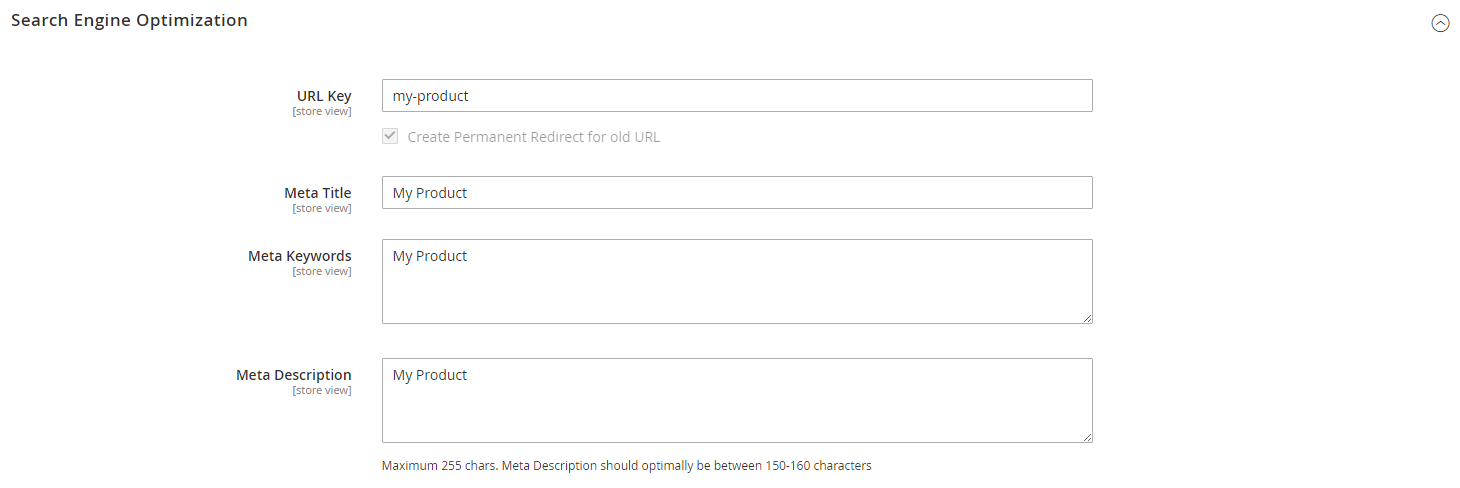1460x488 pixels.
Task: Focus the URL Key input field
Action: point(736,96)
